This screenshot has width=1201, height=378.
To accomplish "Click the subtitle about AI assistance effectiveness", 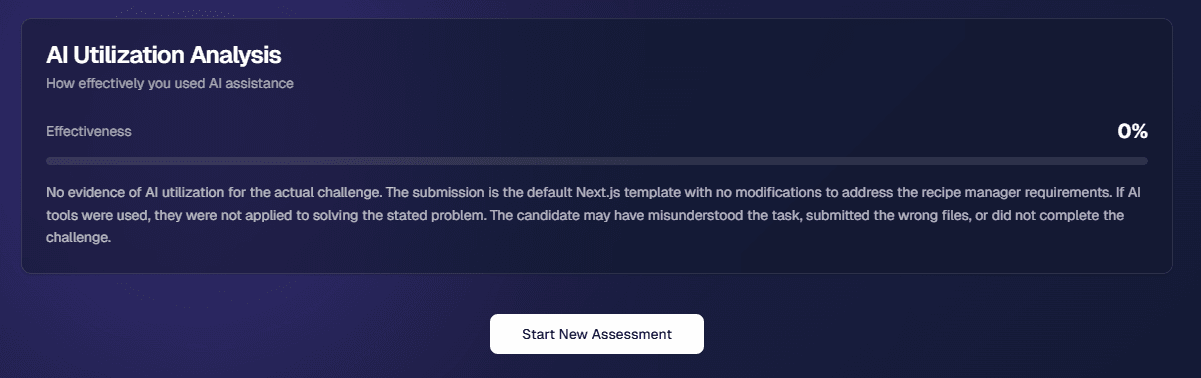I will [x=170, y=84].
